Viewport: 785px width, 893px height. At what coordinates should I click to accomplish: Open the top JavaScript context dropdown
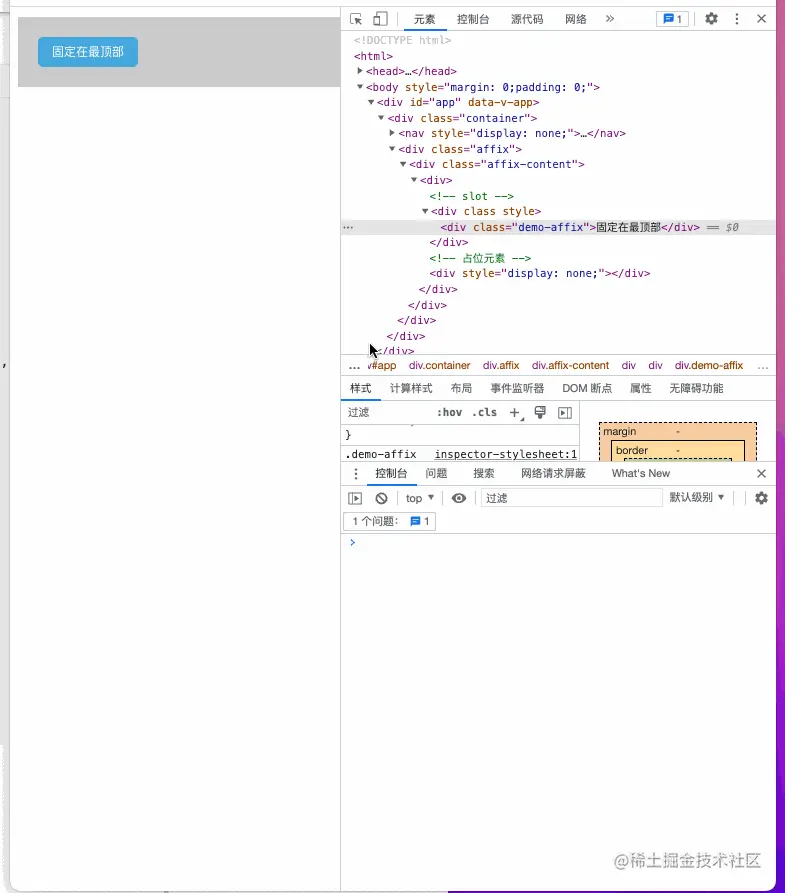[420, 498]
